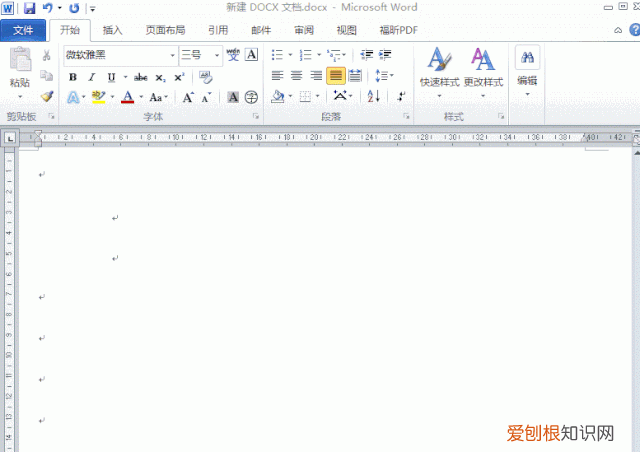Open the font name box 微软雅黑

(x=121, y=55)
